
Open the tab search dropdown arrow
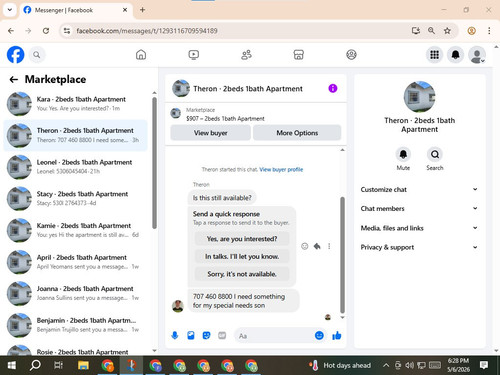10,10
